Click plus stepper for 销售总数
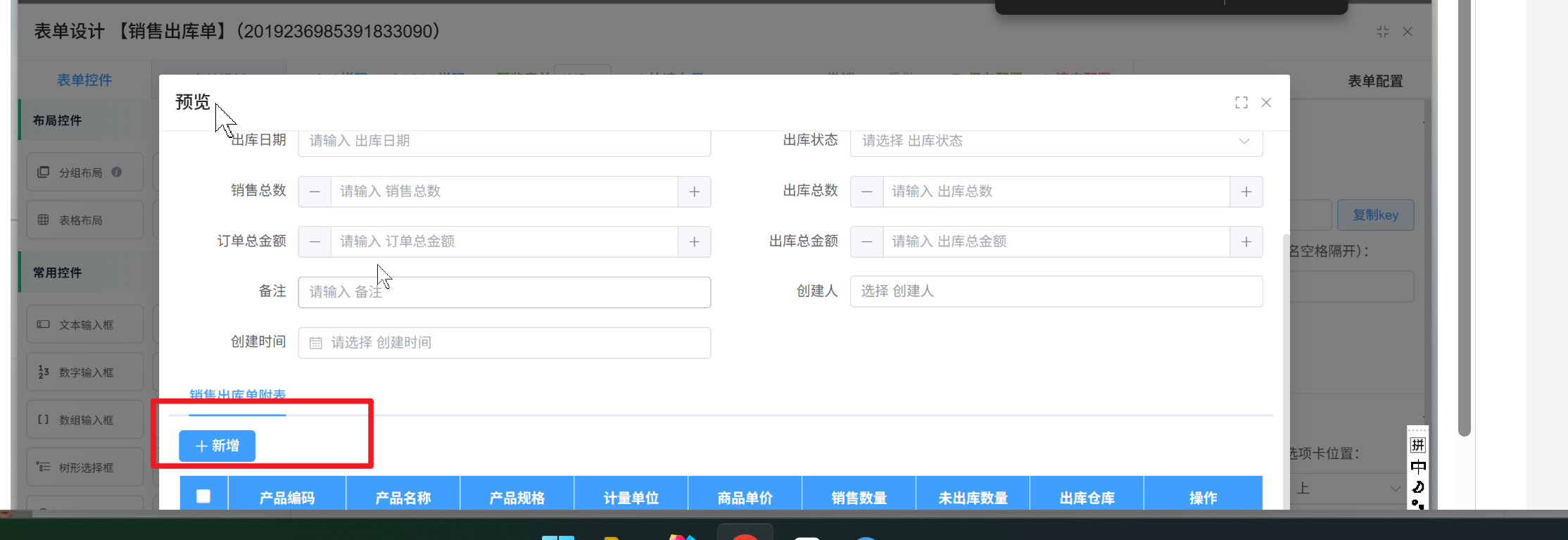 [x=694, y=191]
